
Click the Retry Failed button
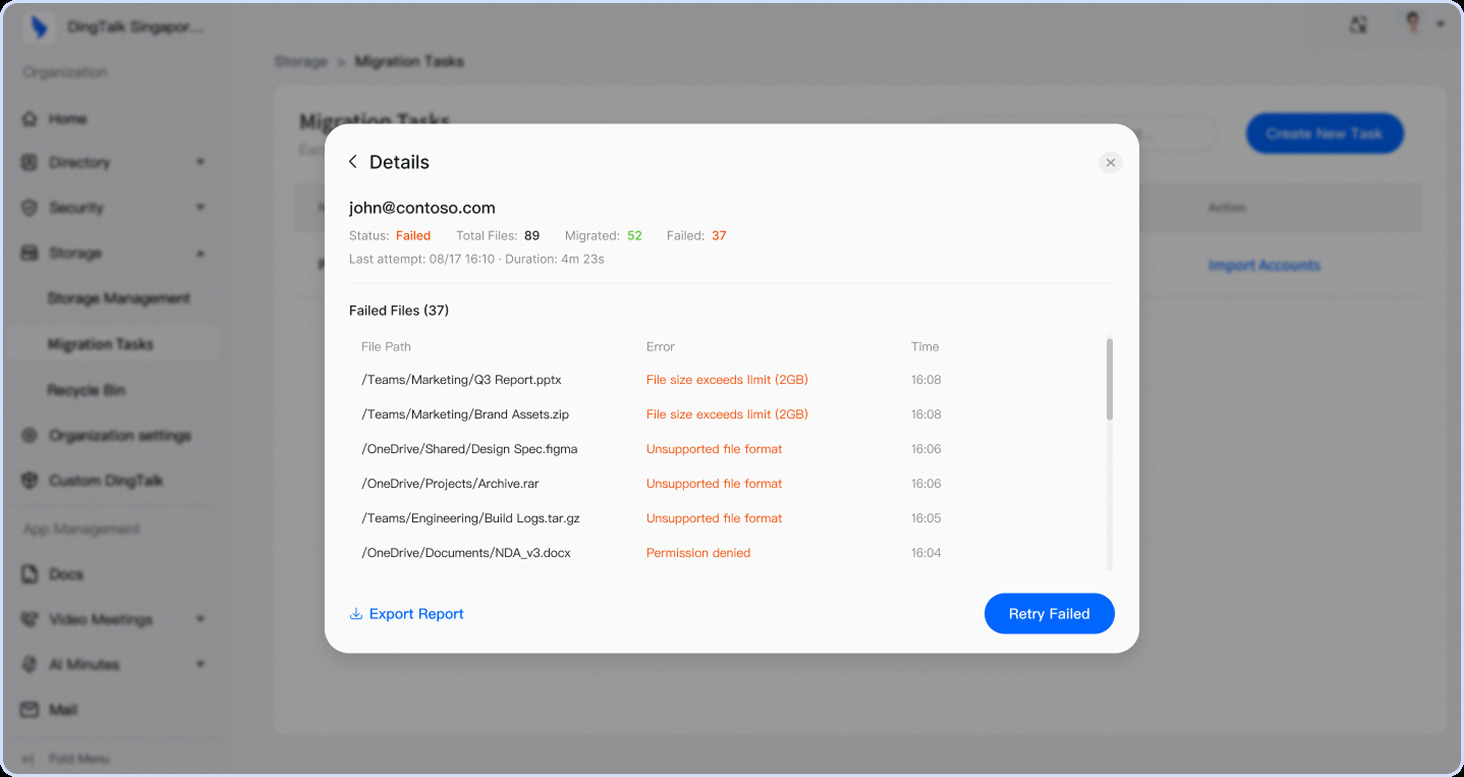1049,614
